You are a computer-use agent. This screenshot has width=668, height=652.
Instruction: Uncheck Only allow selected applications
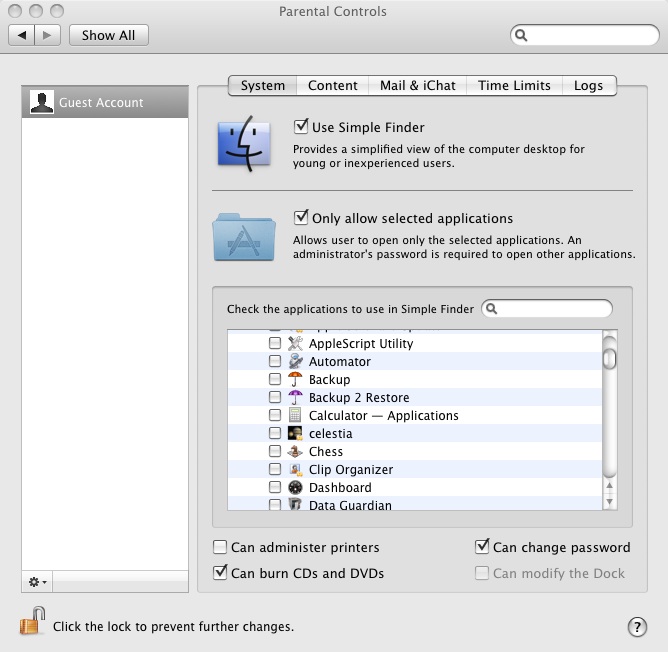pyautogui.click(x=301, y=217)
